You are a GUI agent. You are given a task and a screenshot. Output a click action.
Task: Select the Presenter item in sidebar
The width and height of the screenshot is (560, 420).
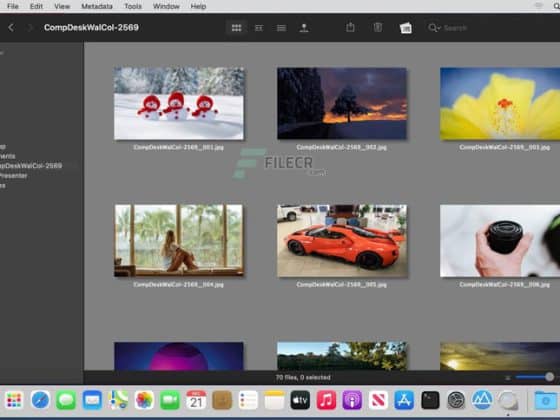(14, 176)
